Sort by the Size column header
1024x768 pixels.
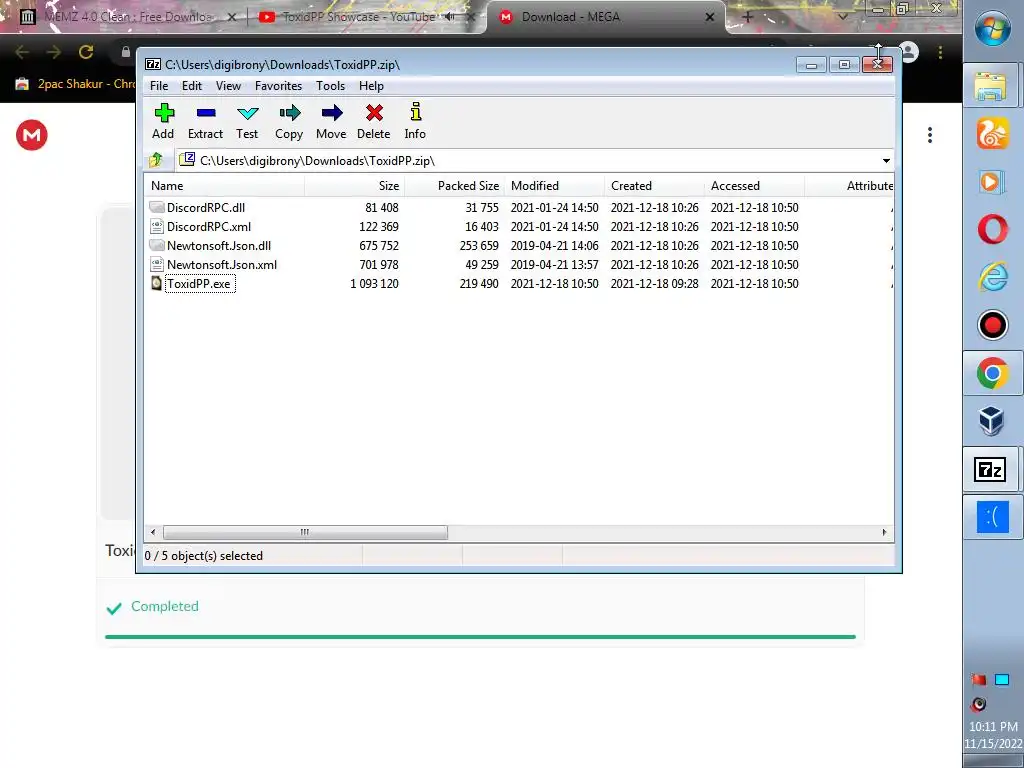point(355,185)
